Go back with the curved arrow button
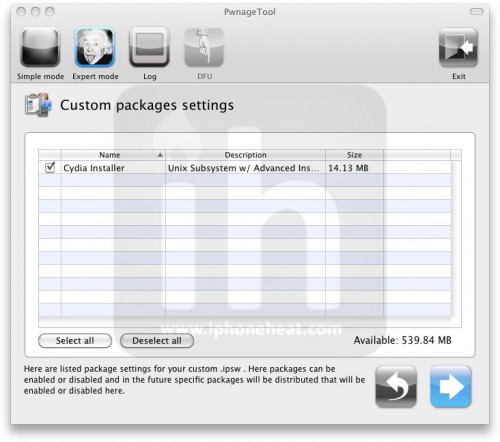 pyautogui.click(x=396, y=387)
